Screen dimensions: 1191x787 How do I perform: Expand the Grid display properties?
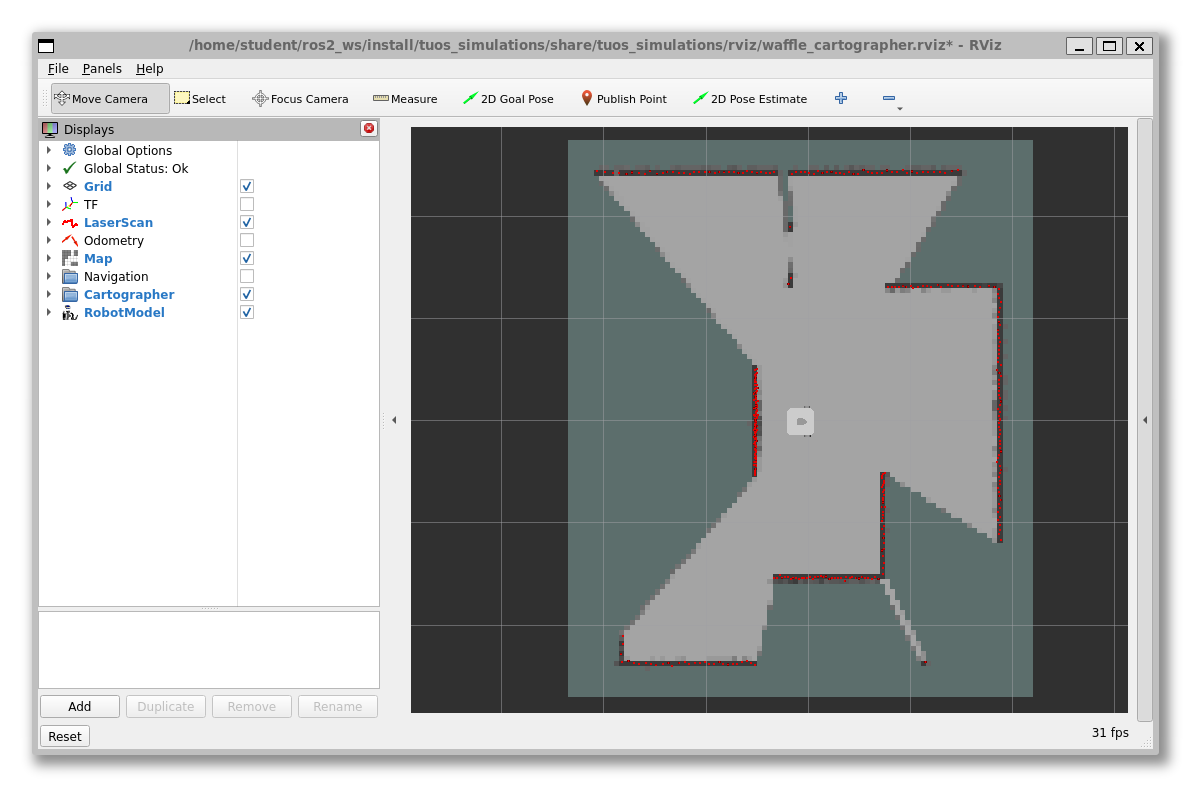click(49, 186)
